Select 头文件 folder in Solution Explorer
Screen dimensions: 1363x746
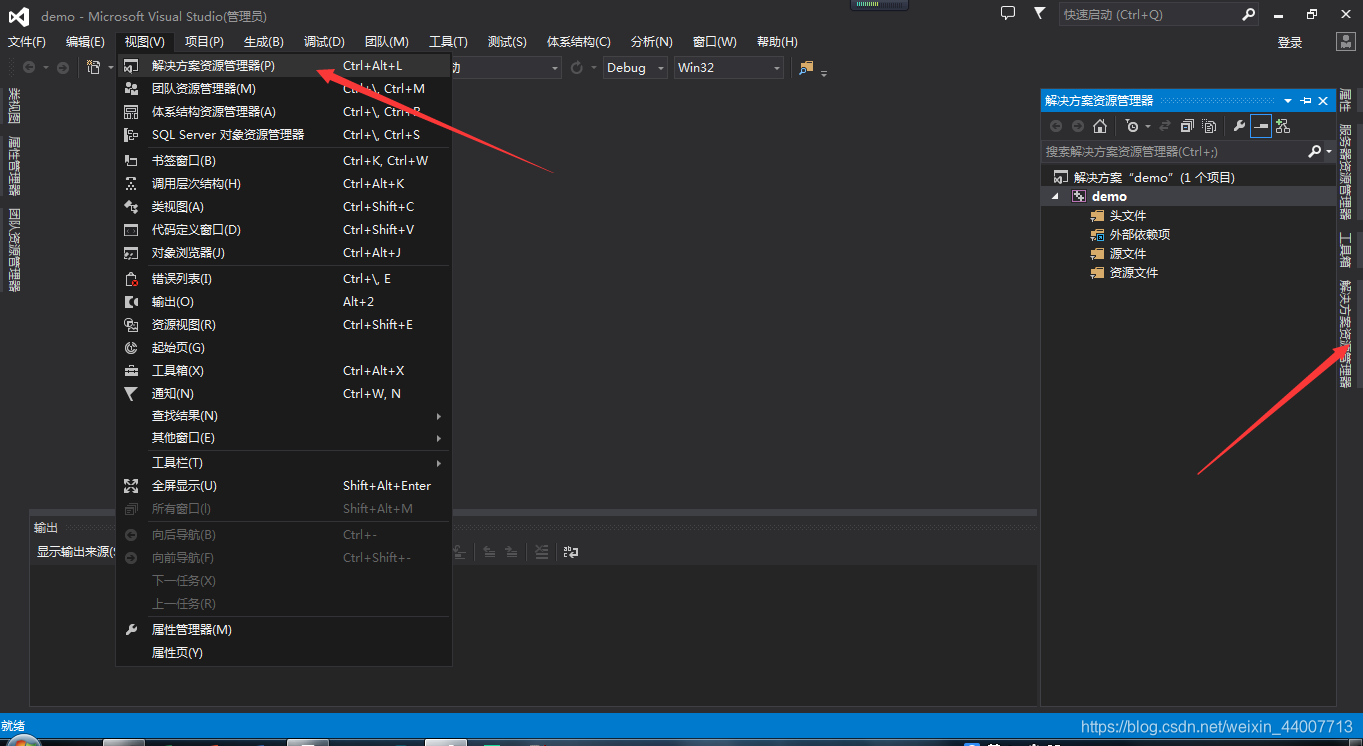click(1128, 215)
